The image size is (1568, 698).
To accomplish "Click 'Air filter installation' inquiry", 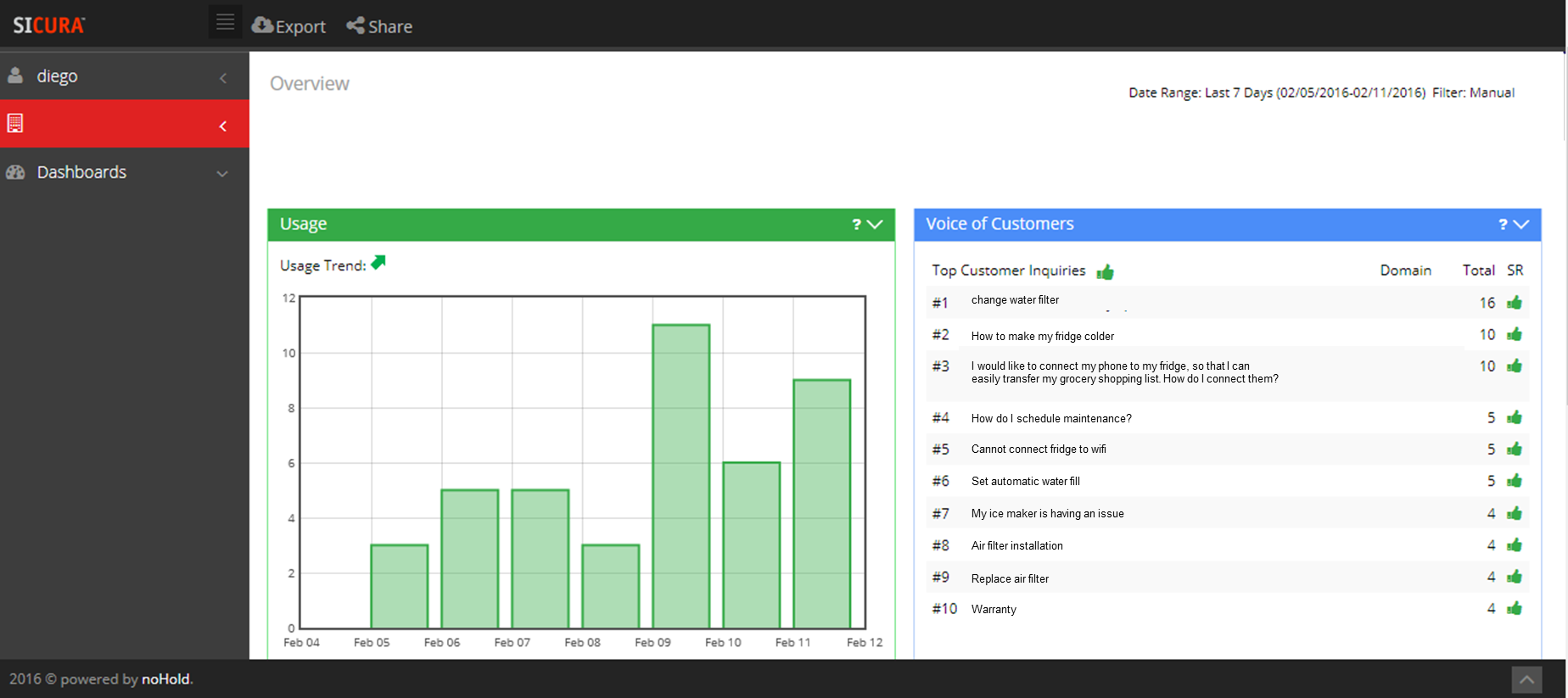I will click(1016, 546).
